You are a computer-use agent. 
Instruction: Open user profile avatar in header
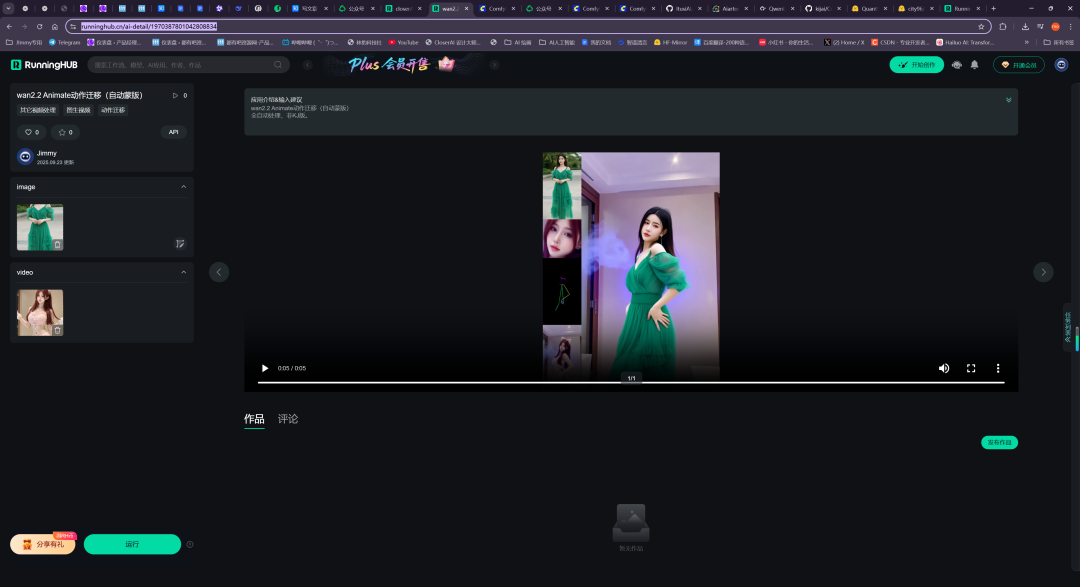pos(1061,65)
